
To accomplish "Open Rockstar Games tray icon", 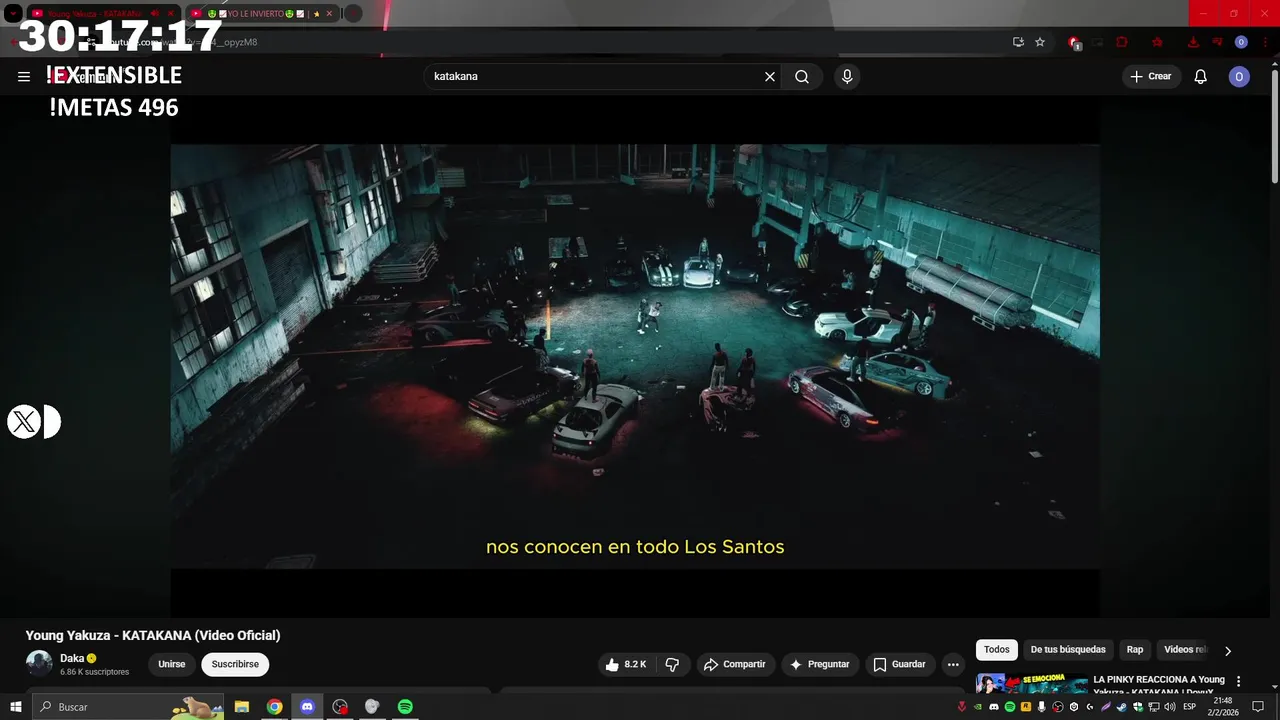I will 1025,707.
